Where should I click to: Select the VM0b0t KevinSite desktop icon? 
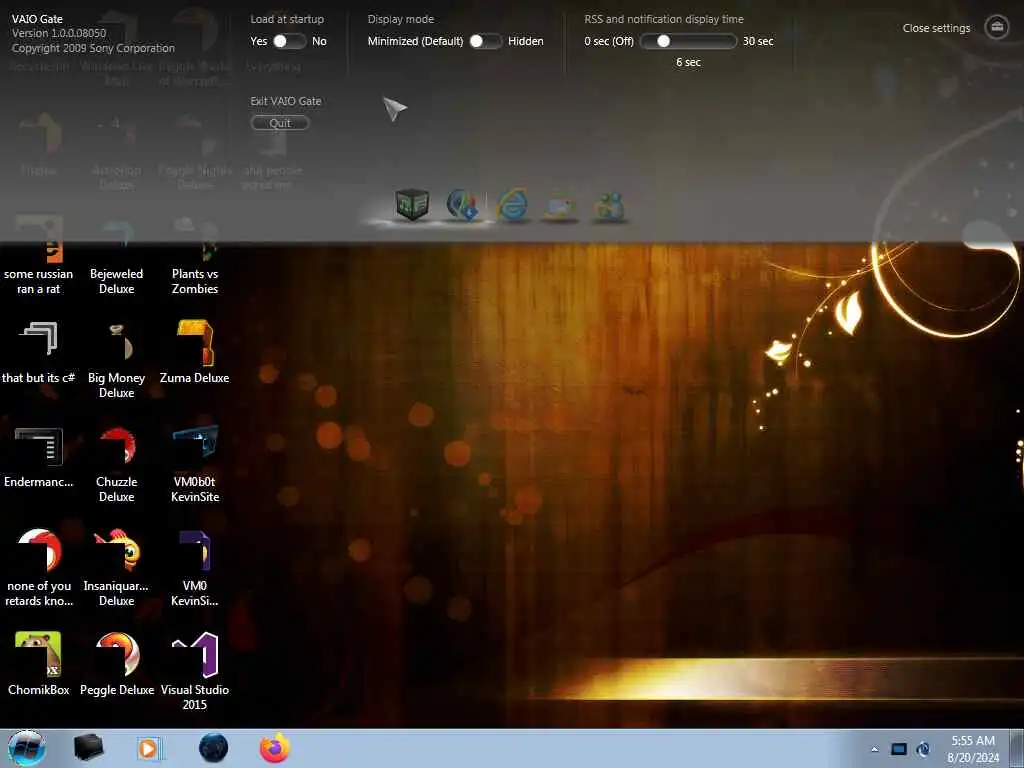click(x=195, y=464)
